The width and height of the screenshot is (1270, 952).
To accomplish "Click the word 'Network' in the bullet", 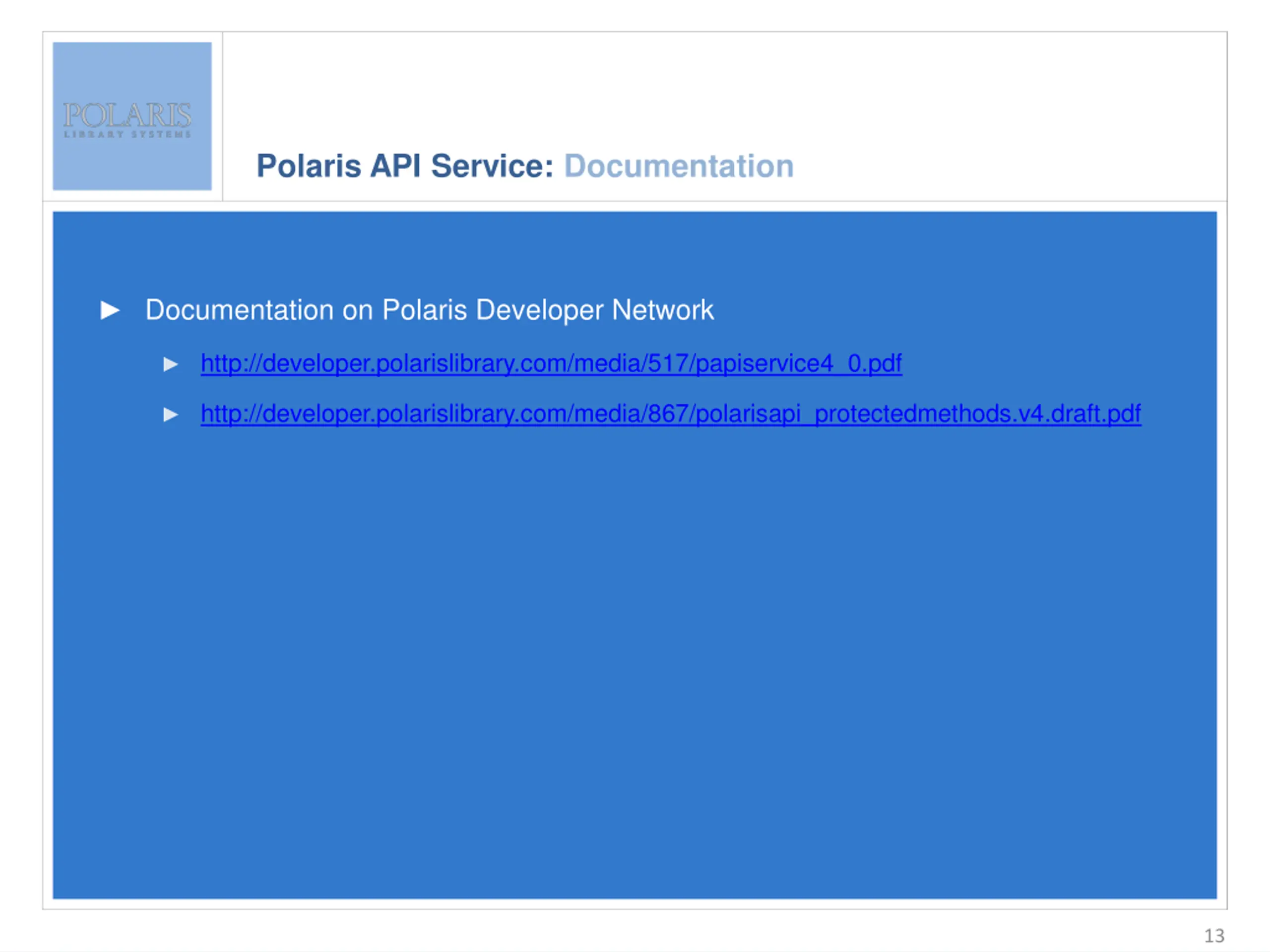I will [x=663, y=310].
